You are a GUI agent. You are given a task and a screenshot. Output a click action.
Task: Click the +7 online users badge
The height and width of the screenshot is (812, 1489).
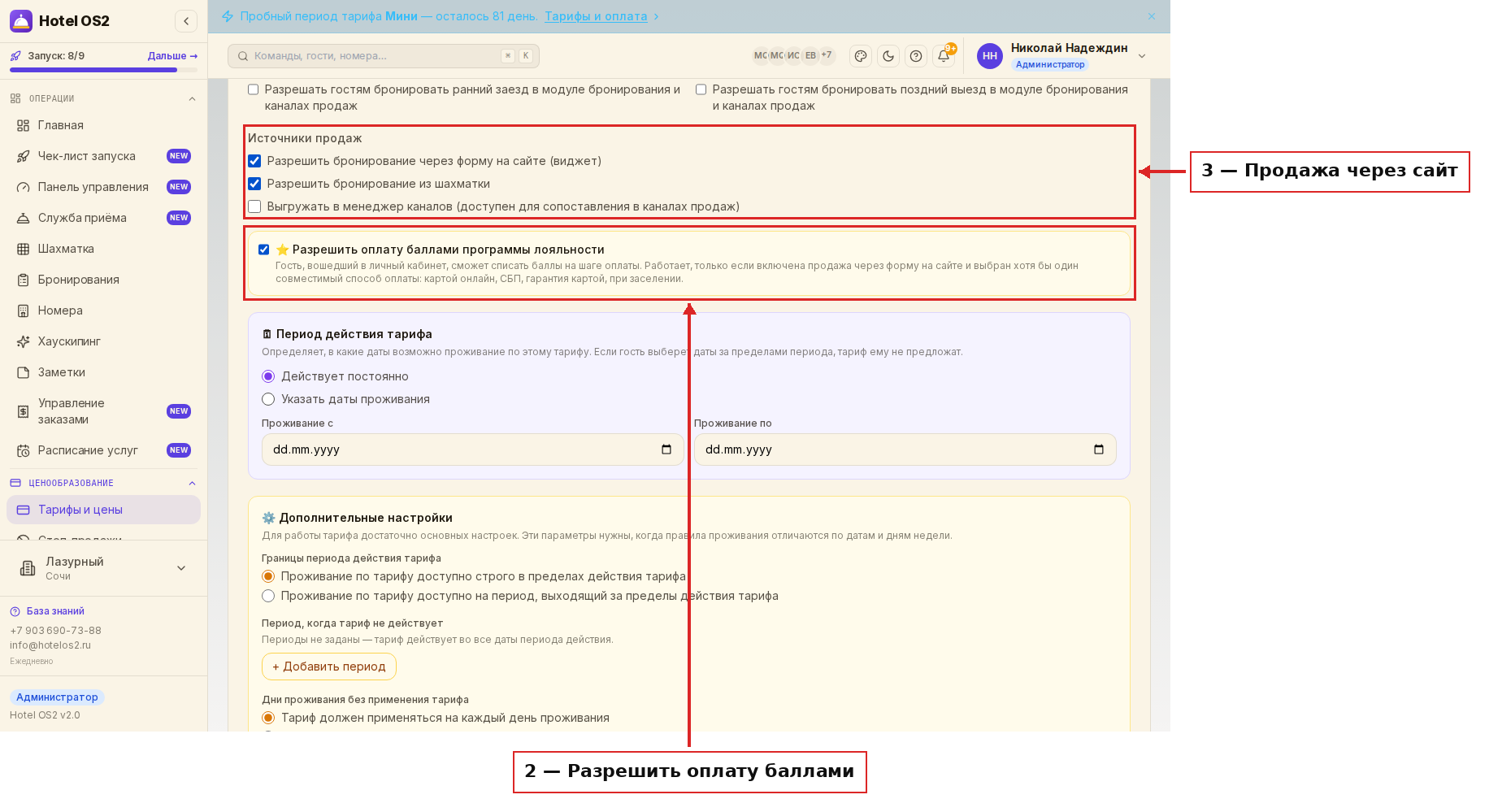(x=827, y=55)
